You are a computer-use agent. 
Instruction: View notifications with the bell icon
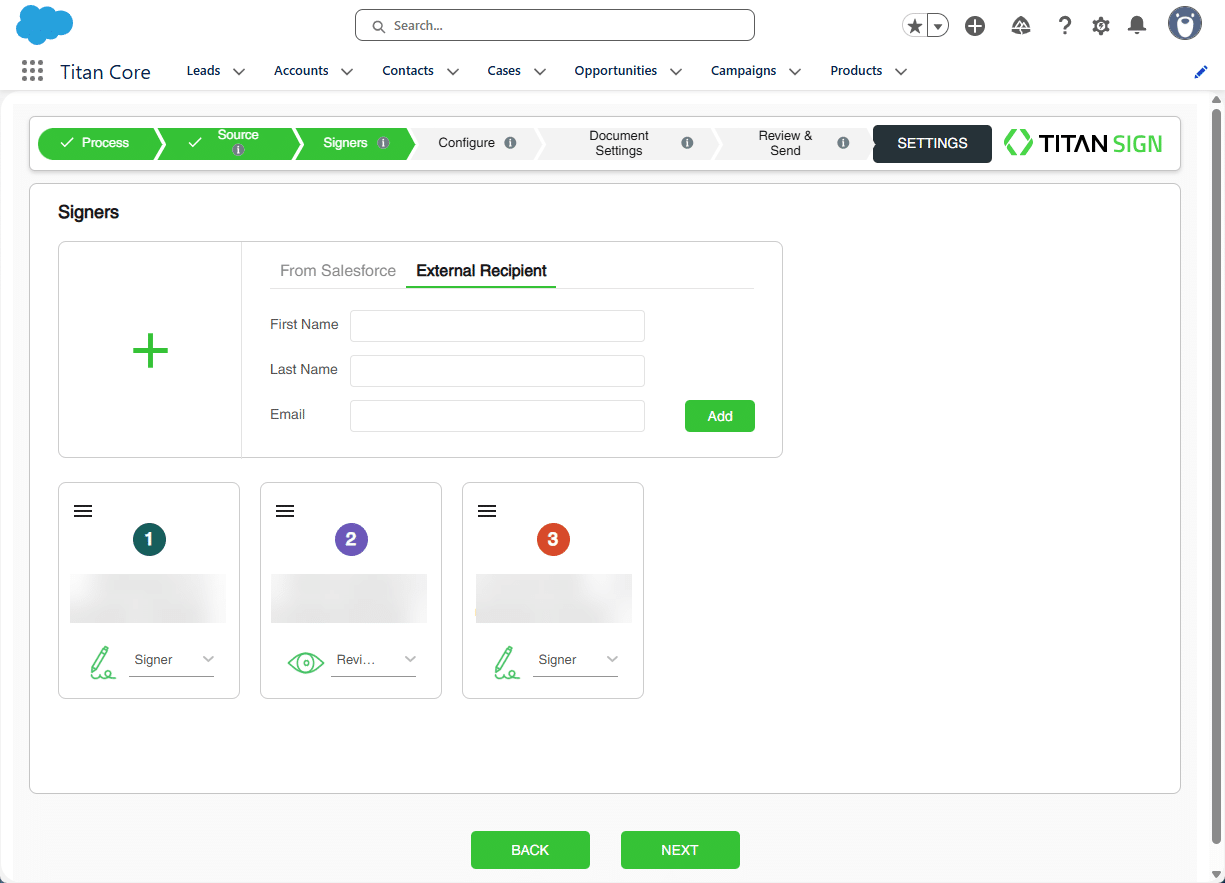(1136, 25)
